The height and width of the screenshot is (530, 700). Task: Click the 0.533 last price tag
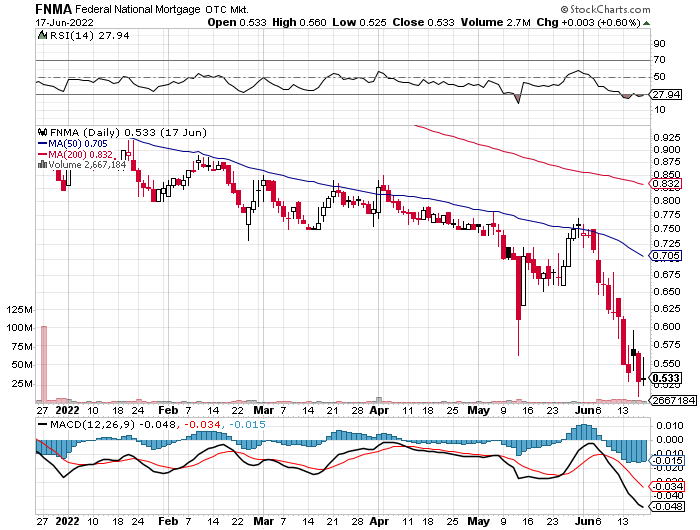(x=665, y=378)
